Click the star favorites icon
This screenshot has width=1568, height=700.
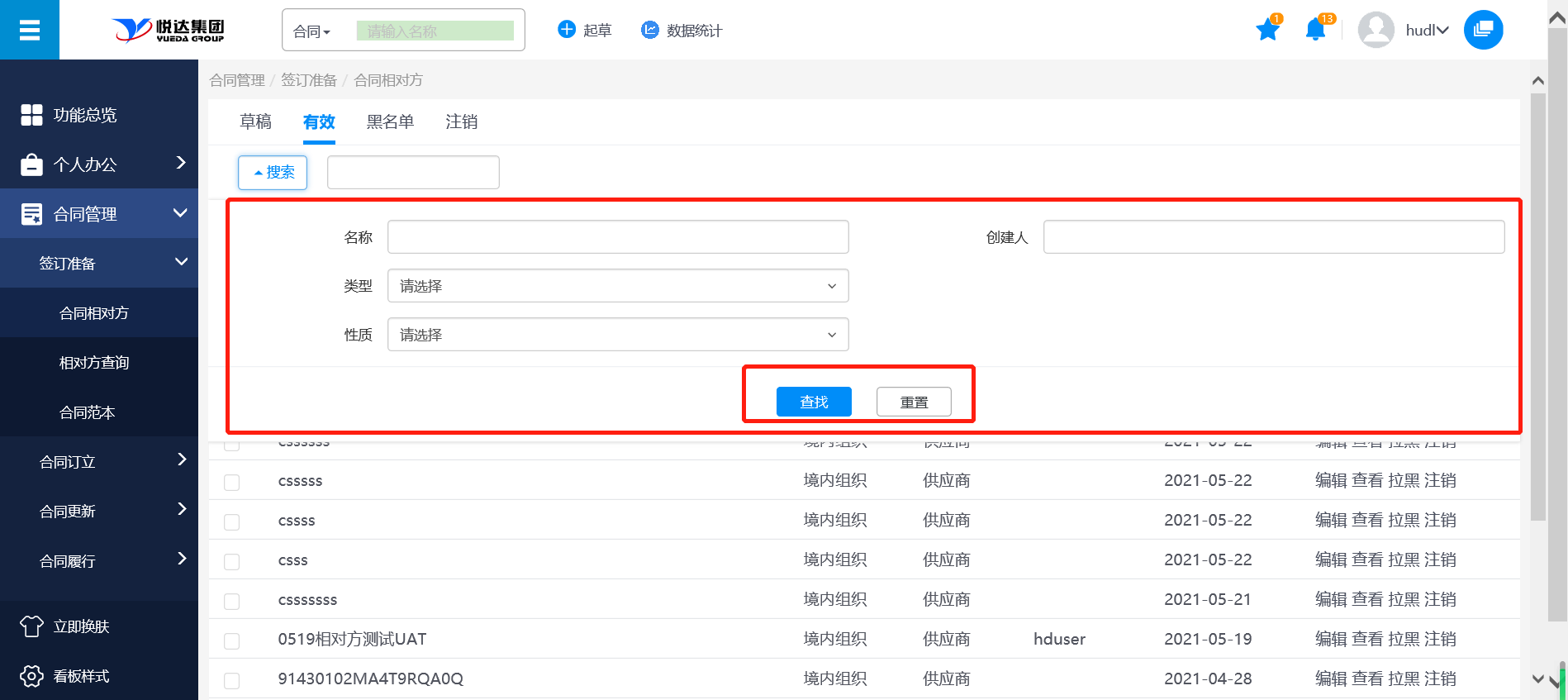point(1267,31)
